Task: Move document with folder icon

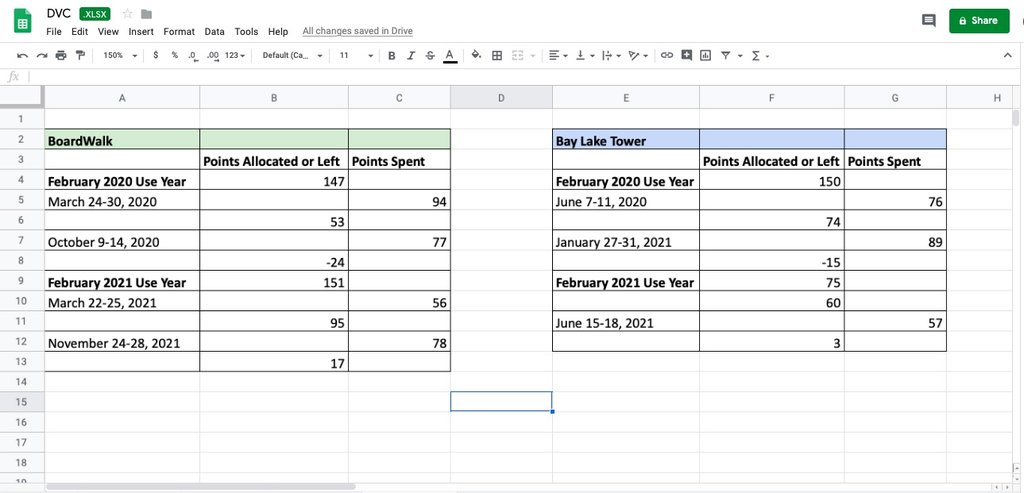Action: click(x=146, y=14)
